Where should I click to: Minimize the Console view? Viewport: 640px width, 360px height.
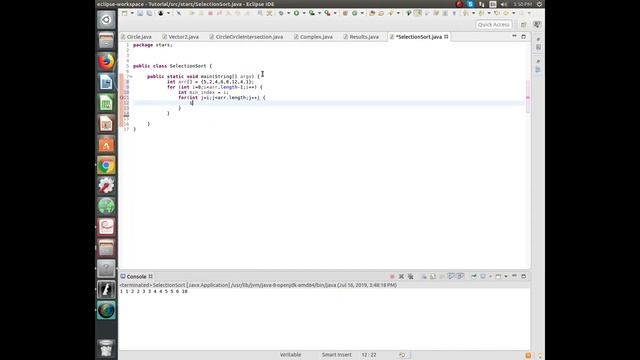(514, 276)
